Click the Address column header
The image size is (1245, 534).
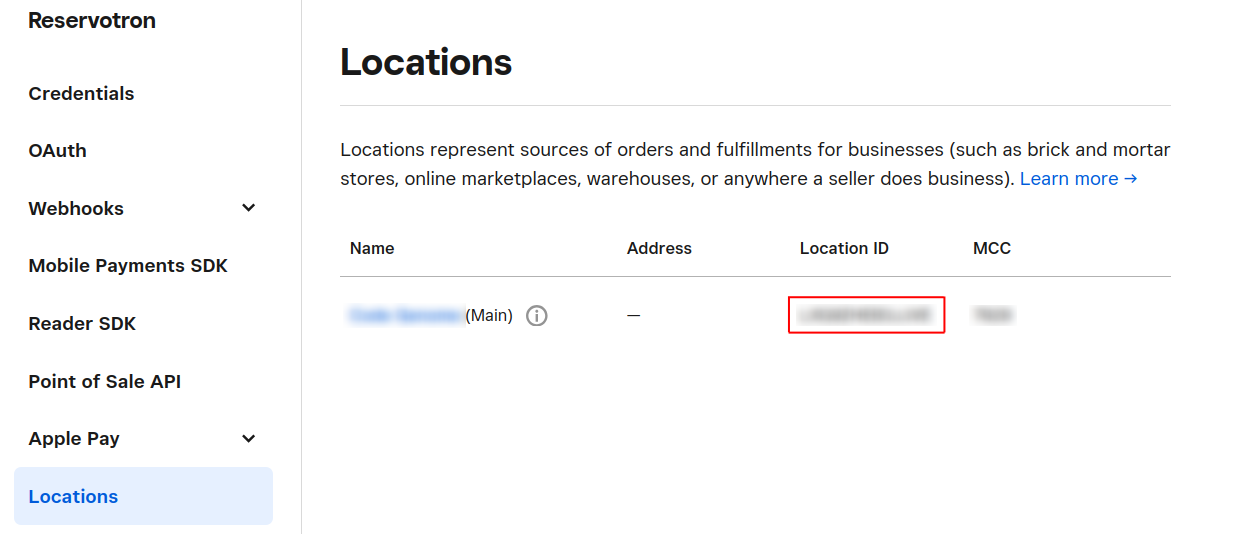coord(659,248)
